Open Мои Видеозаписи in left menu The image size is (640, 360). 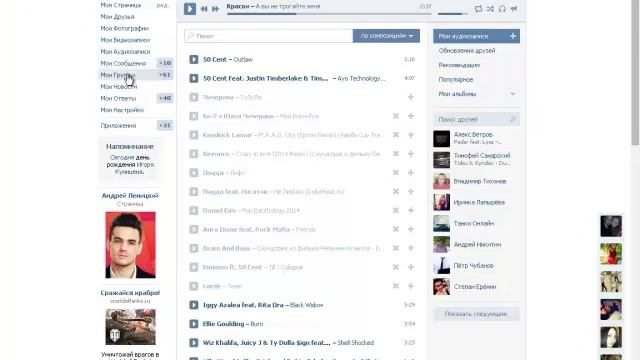pos(125,40)
